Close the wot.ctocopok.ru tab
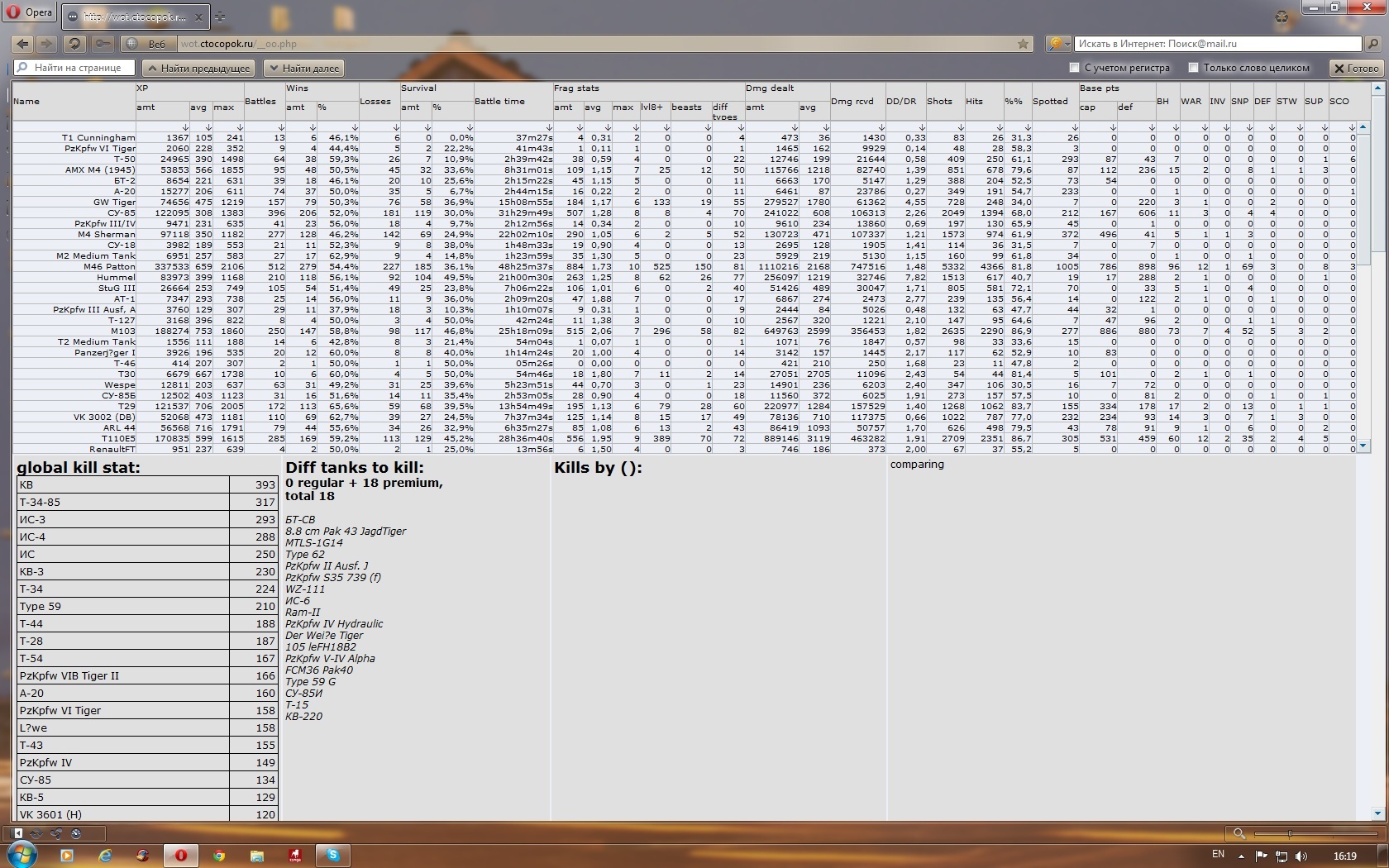Viewport: 1389px width, 868px height. tap(198, 17)
